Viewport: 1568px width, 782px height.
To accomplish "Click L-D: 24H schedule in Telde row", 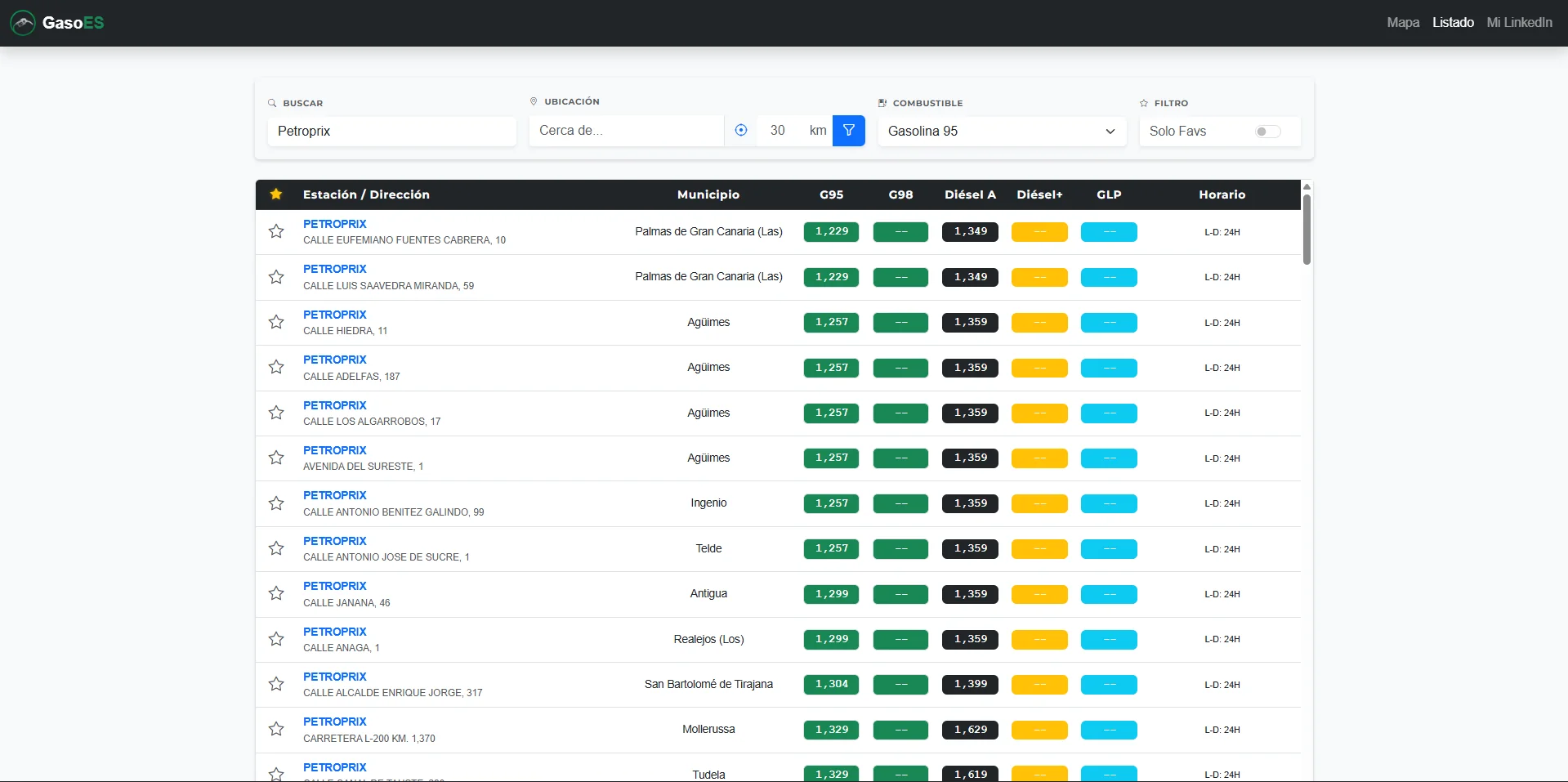I will tap(1222, 549).
